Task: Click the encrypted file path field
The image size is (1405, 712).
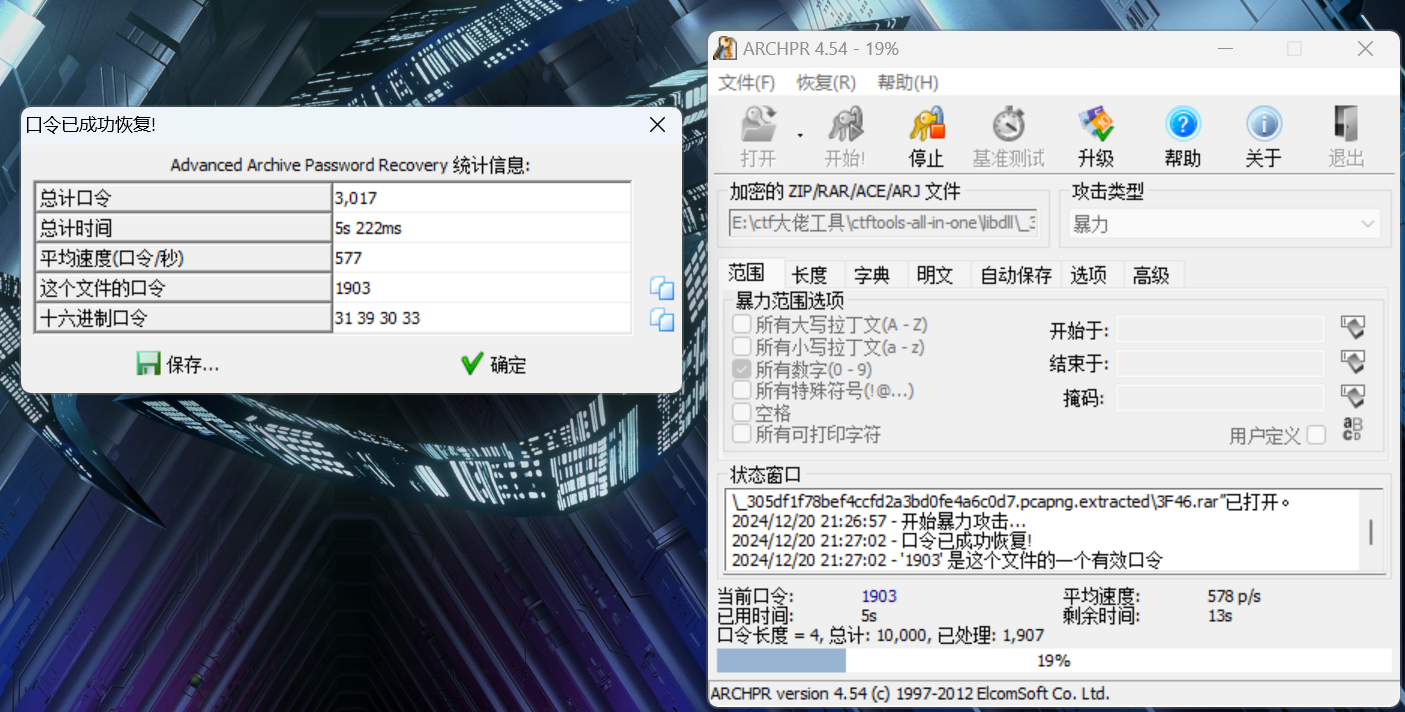Action: pyautogui.click(x=885, y=223)
